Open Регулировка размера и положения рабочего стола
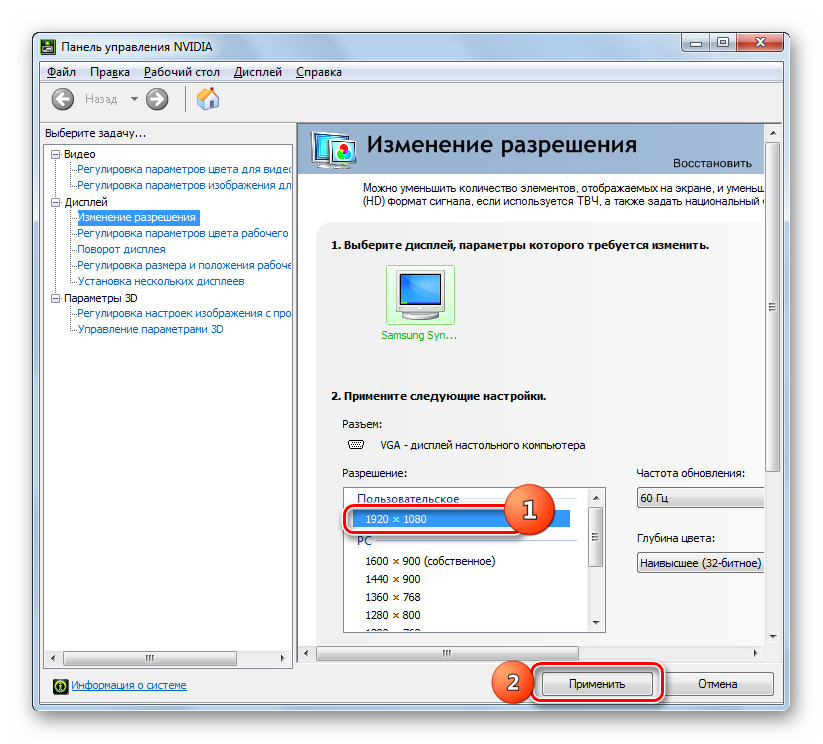823x744 pixels. click(184, 265)
